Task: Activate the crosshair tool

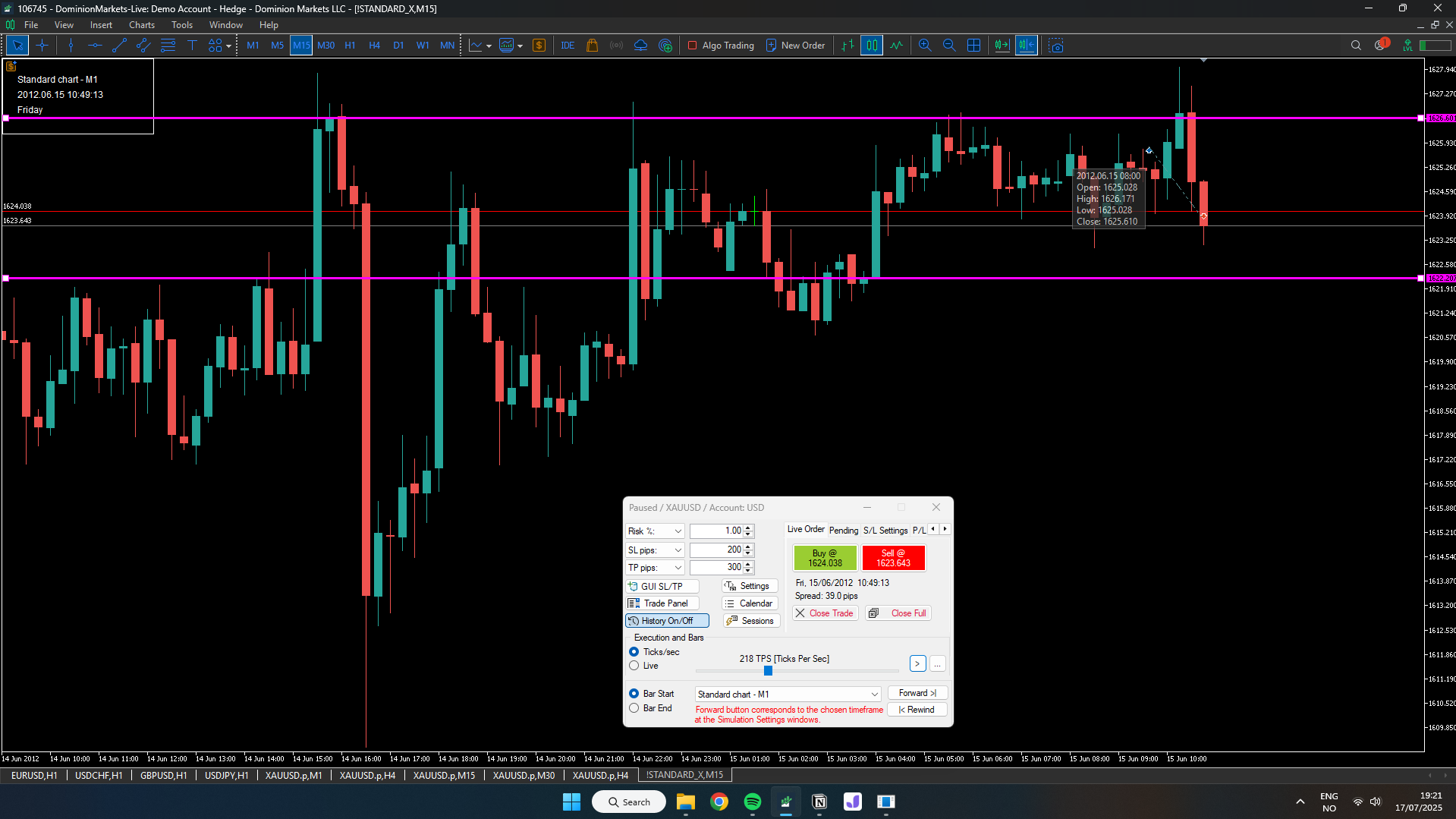Action: [x=42, y=46]
